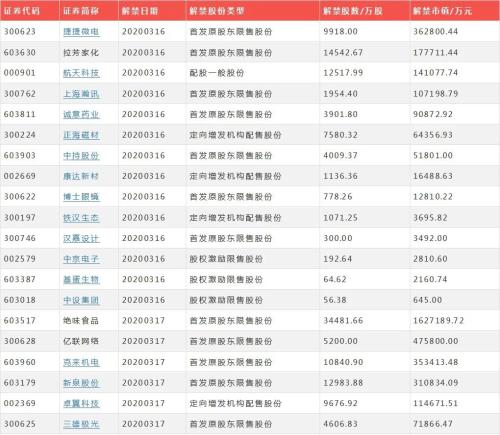Select share count 5200.00
500x435 pixels.
tap(340, 341)
